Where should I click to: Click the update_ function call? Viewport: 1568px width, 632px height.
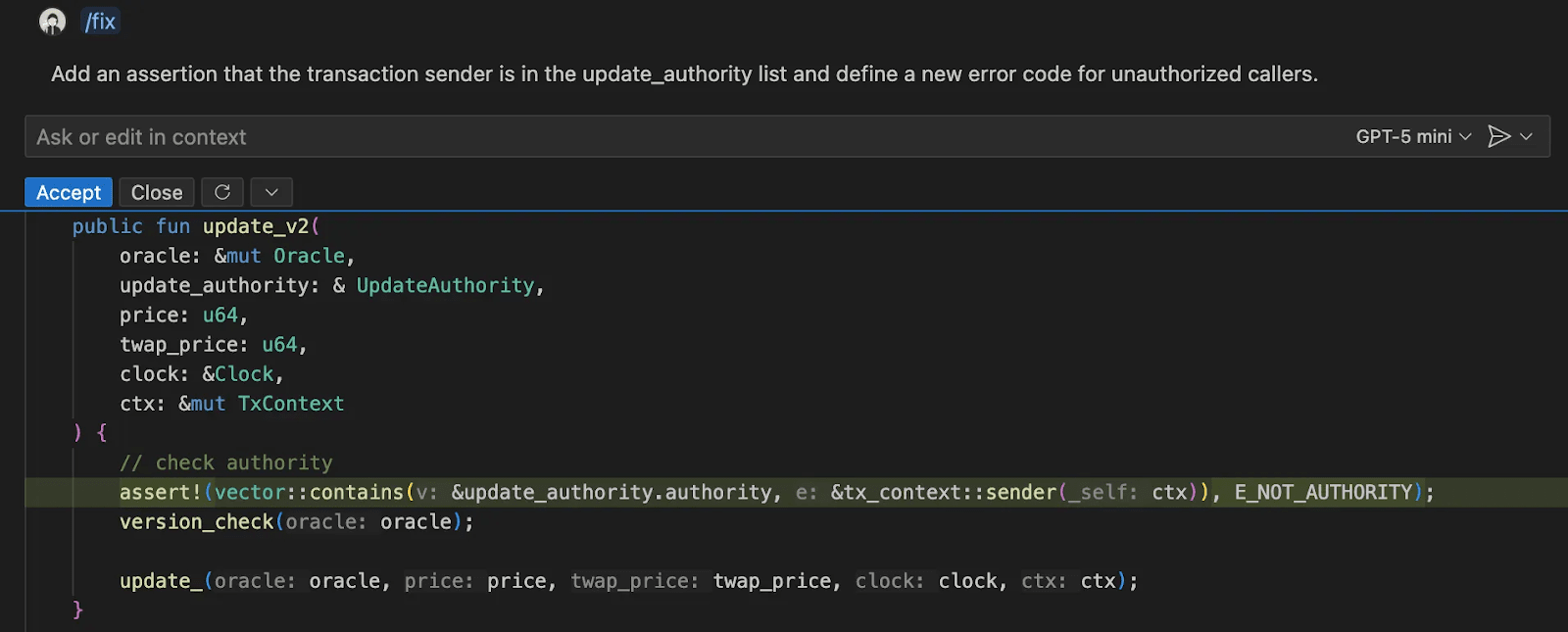pyautogui.click(x=161, y=581)
